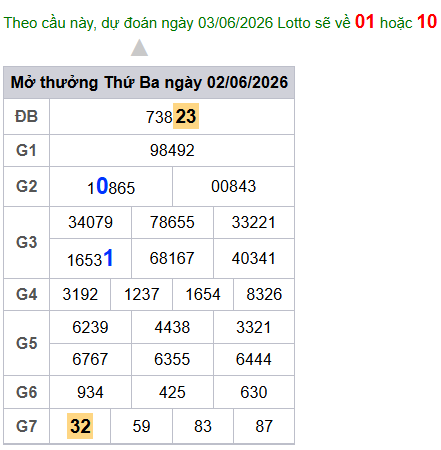Click the G5 row label
This screenshot has width=441, height=450.
pyautogui.click(x=26, y=343)
